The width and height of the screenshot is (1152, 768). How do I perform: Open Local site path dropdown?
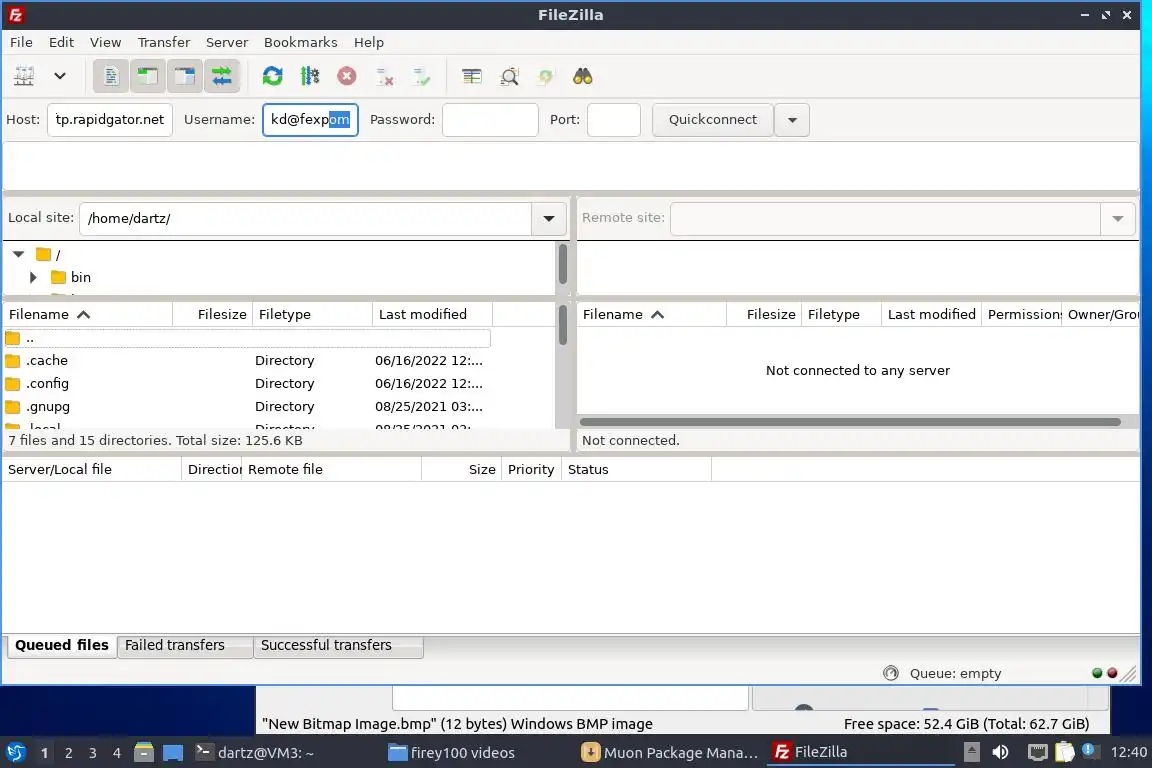(549, 218)
